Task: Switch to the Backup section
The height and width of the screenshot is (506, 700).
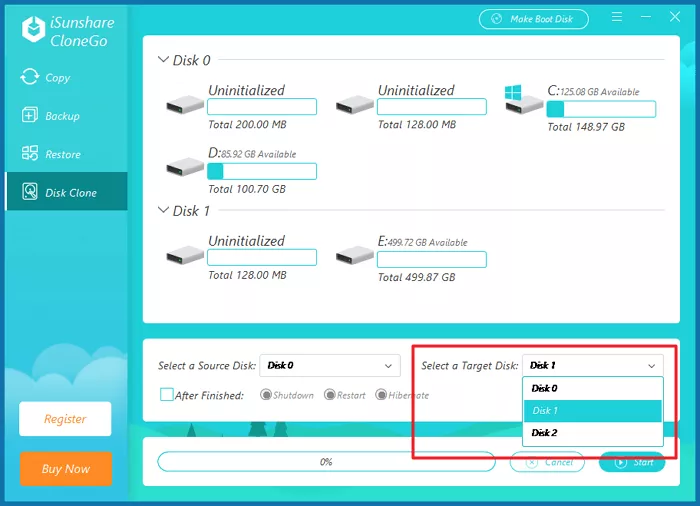Action: [x=66, y=116]
